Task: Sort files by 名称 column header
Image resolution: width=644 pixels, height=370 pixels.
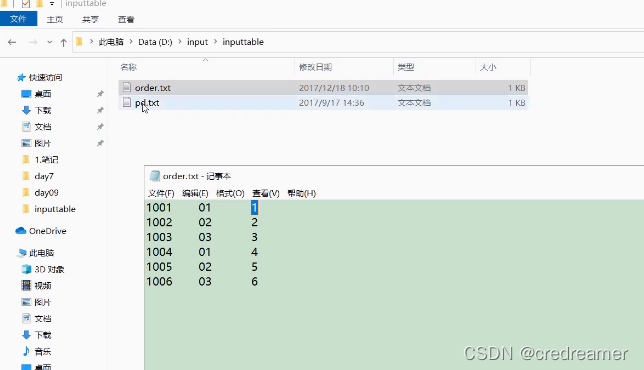Action: 129,67
